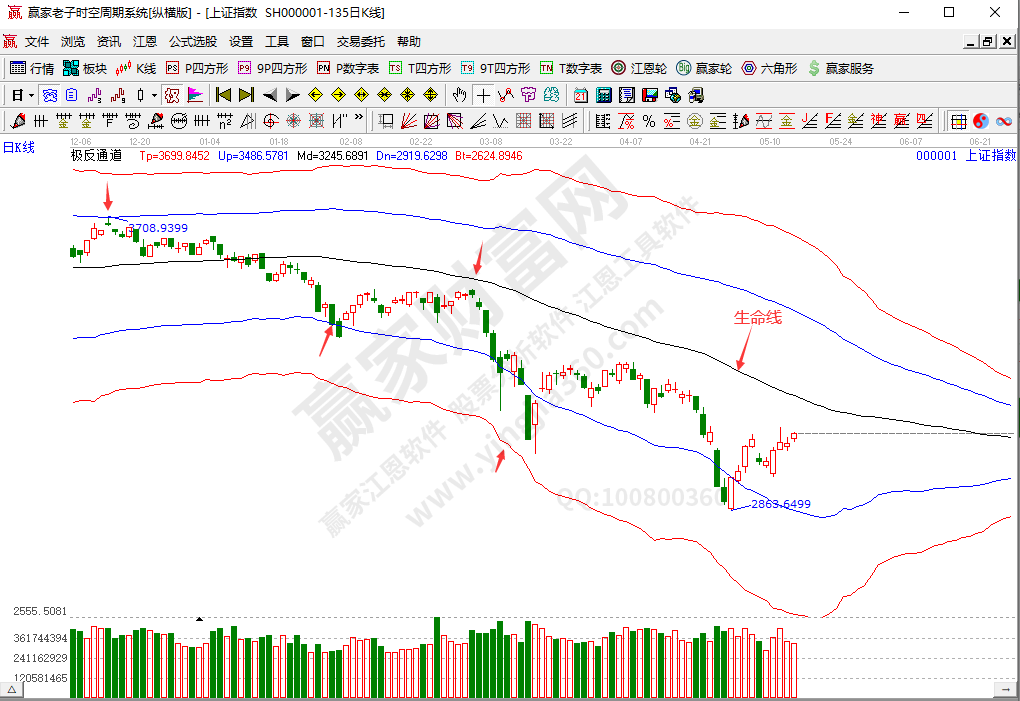1020x701 pixels.
Task: Toggle the crosshair cursor button
Action: point(484,95)
